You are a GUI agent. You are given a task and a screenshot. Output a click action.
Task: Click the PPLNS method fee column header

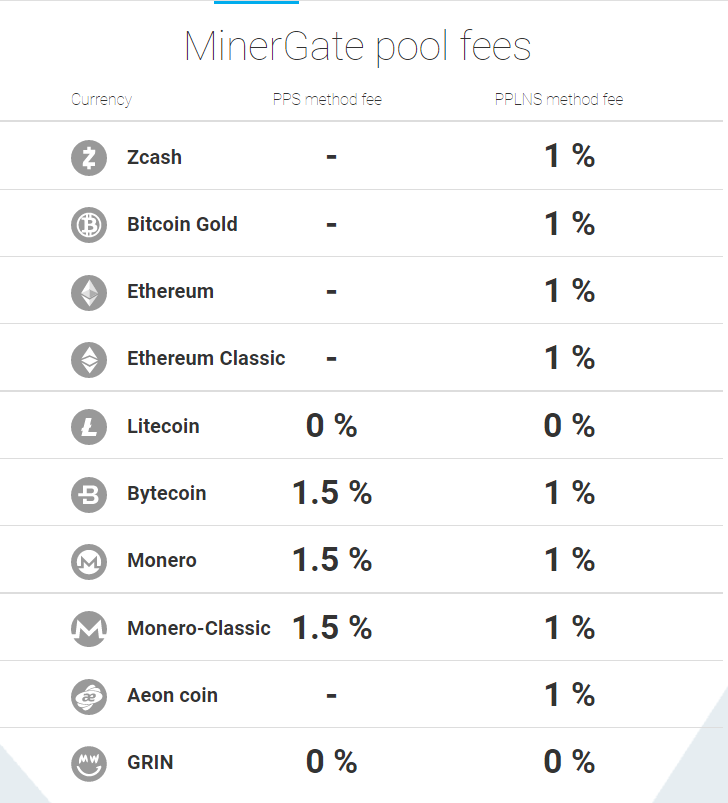tap(559, 99)
